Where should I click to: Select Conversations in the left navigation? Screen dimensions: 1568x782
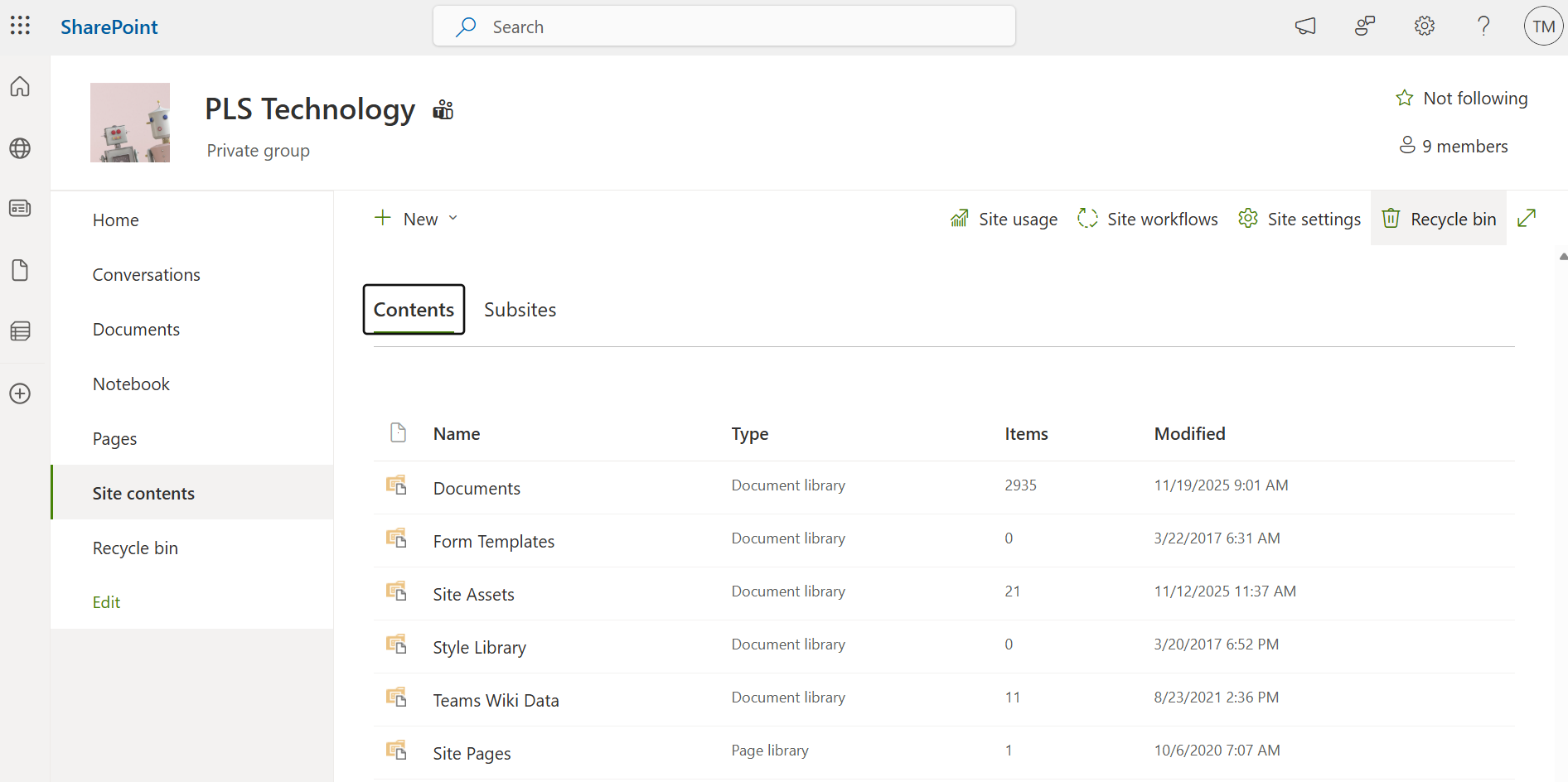click(x=146, y=275)
